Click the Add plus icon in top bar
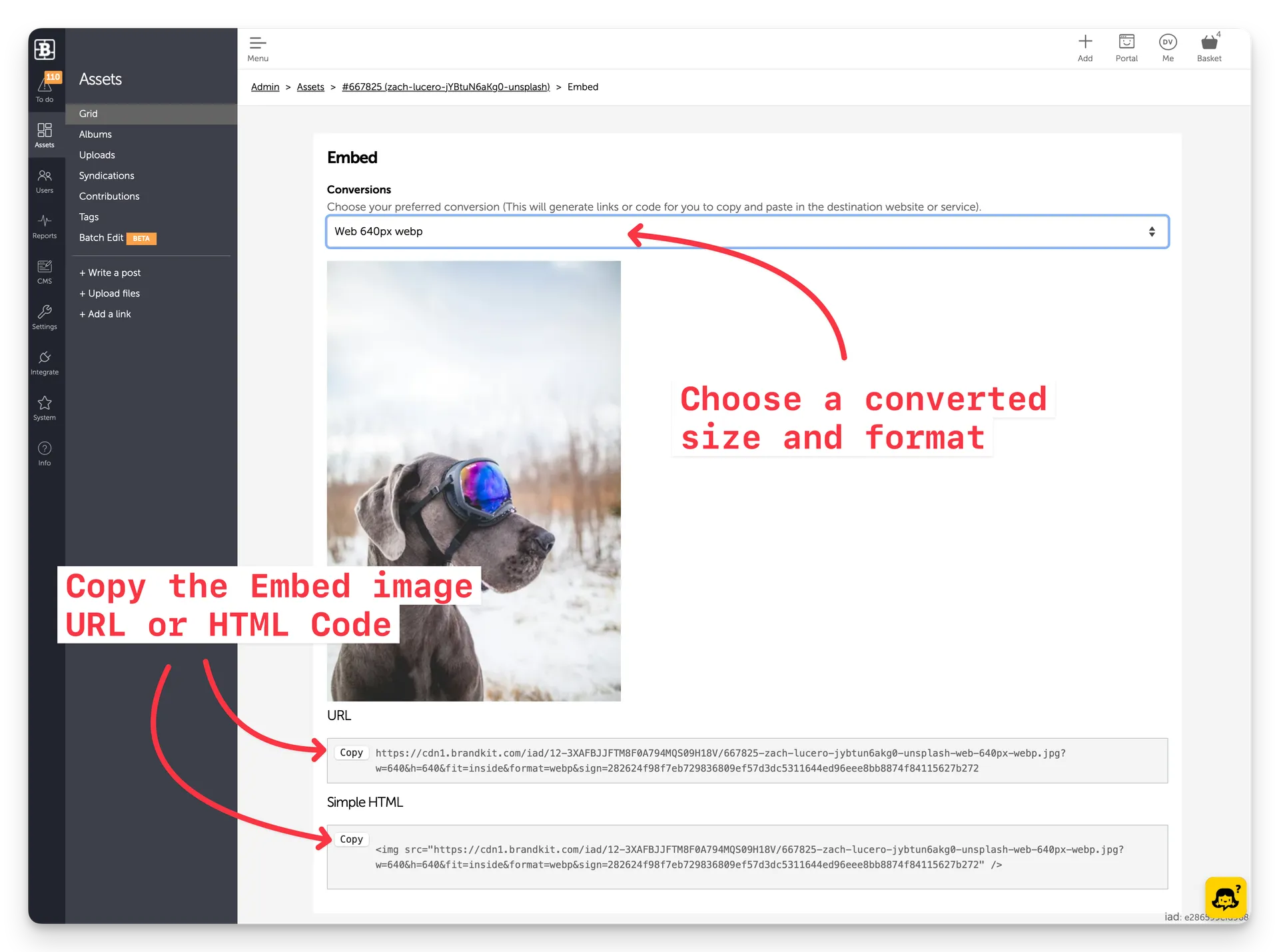Image resolution: width=1279 pixels, height=952 pixels. tap(1085, 43)
